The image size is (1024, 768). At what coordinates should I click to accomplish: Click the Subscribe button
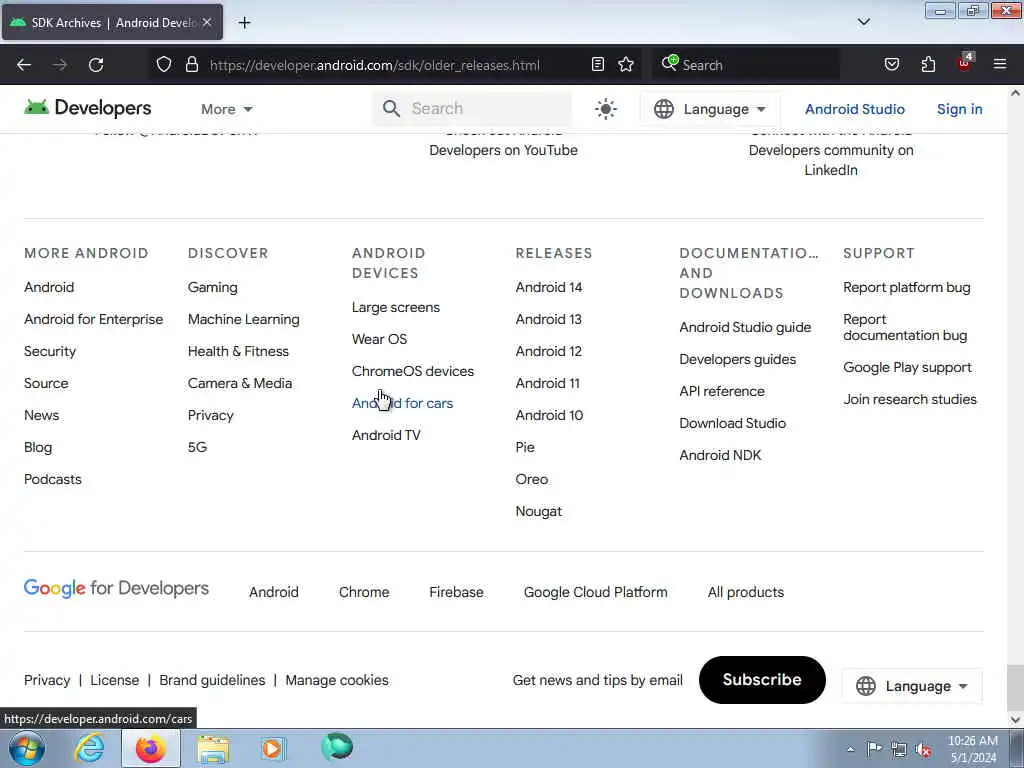pos(761,680)
